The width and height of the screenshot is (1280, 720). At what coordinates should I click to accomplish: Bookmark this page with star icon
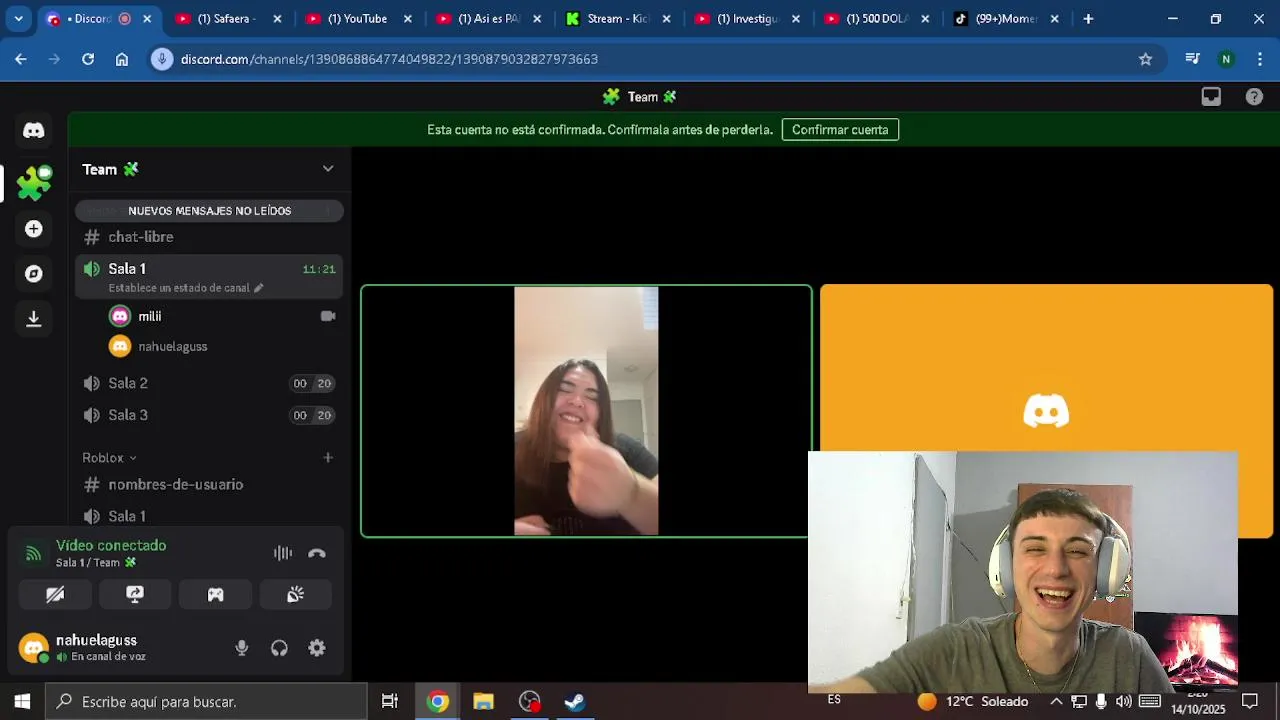point(1145,59)
